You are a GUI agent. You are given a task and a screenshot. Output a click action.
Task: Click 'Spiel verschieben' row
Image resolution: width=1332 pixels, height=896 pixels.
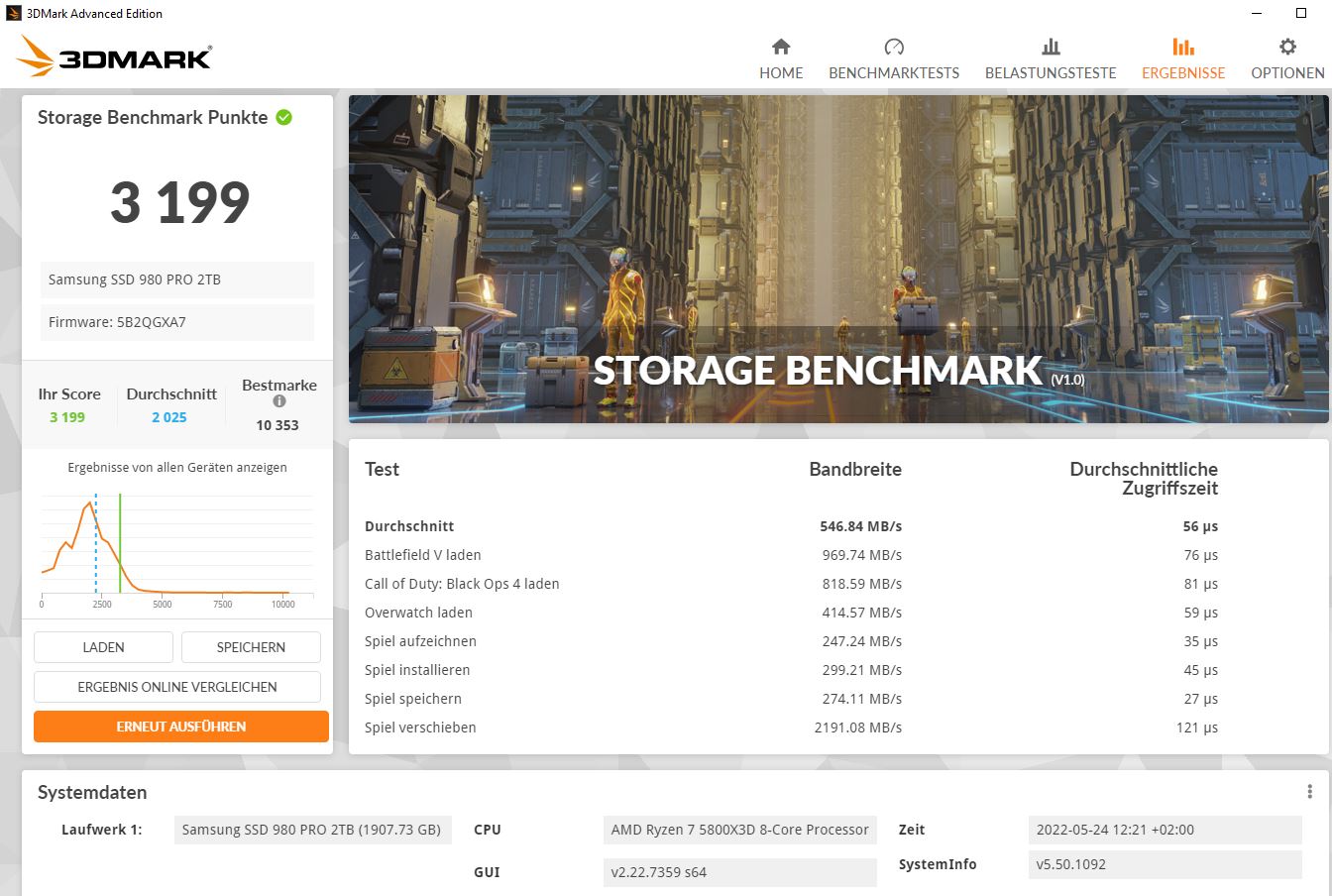[791, 728]
